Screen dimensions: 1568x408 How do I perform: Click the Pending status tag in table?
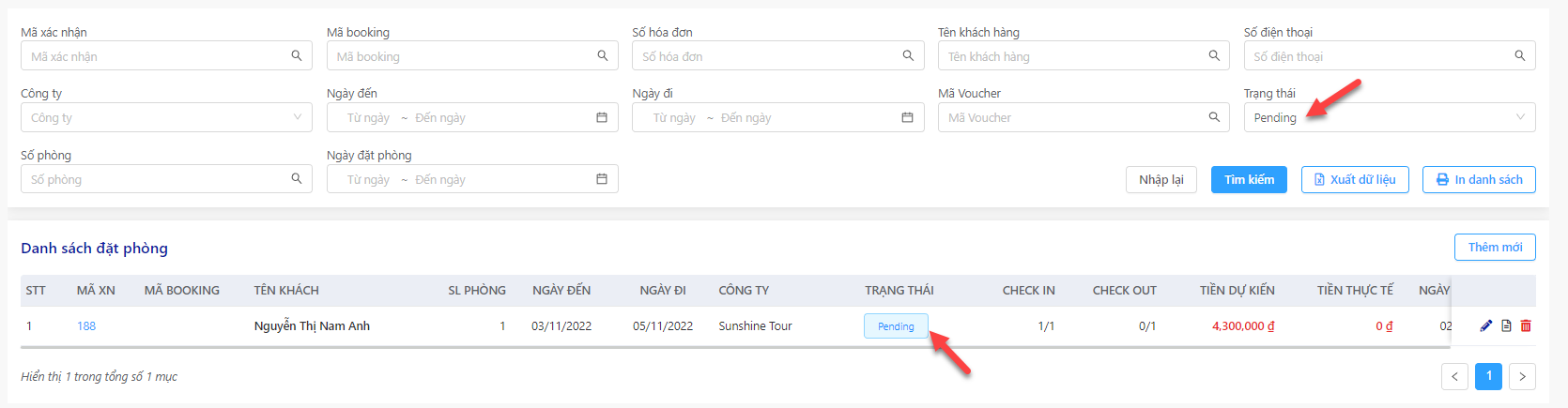pyautogui.click(x=896, y=326)
